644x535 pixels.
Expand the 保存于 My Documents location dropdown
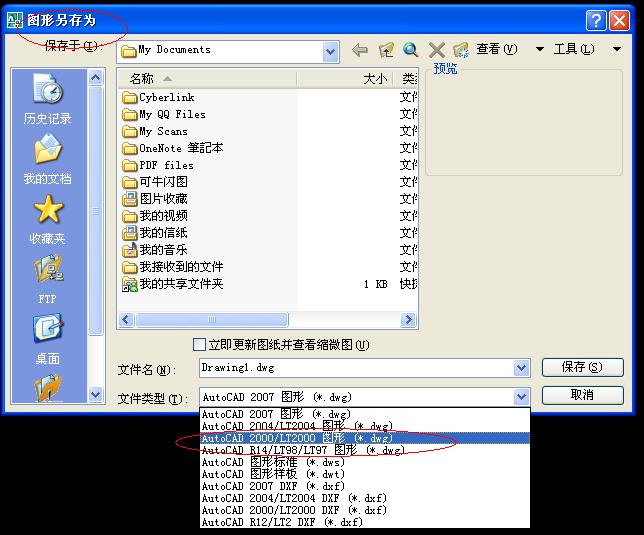(x=331, y=52)
